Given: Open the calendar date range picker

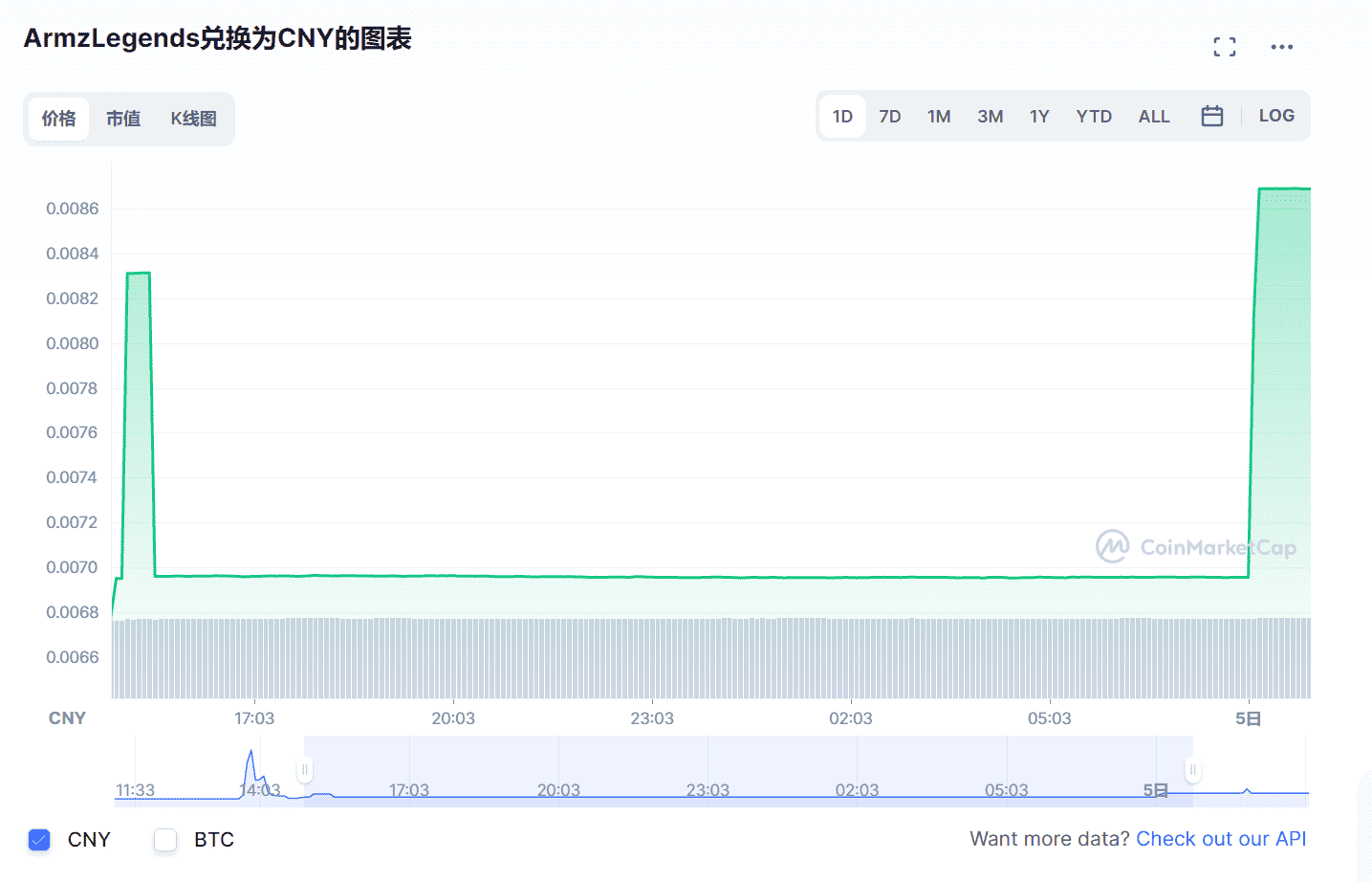Looking at the screenshot, I should tap(1211, 117).
